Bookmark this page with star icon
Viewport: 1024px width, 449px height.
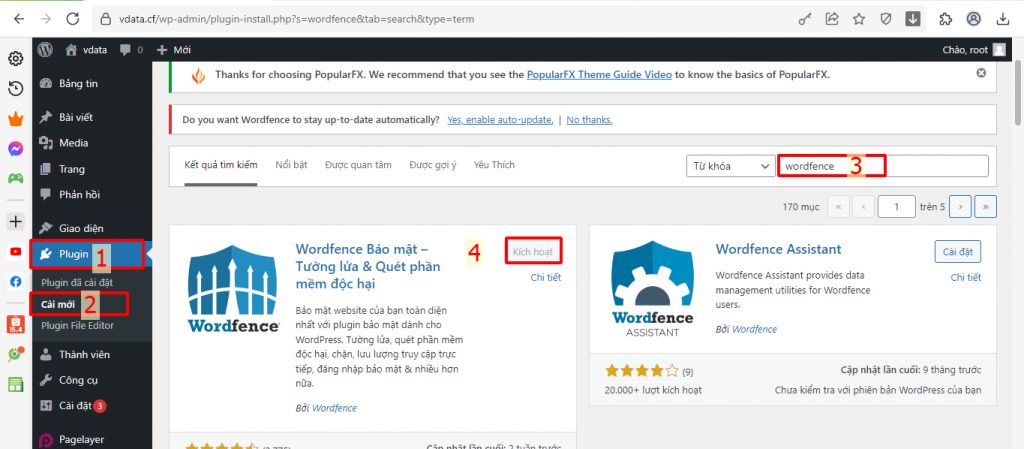(859, 19)
